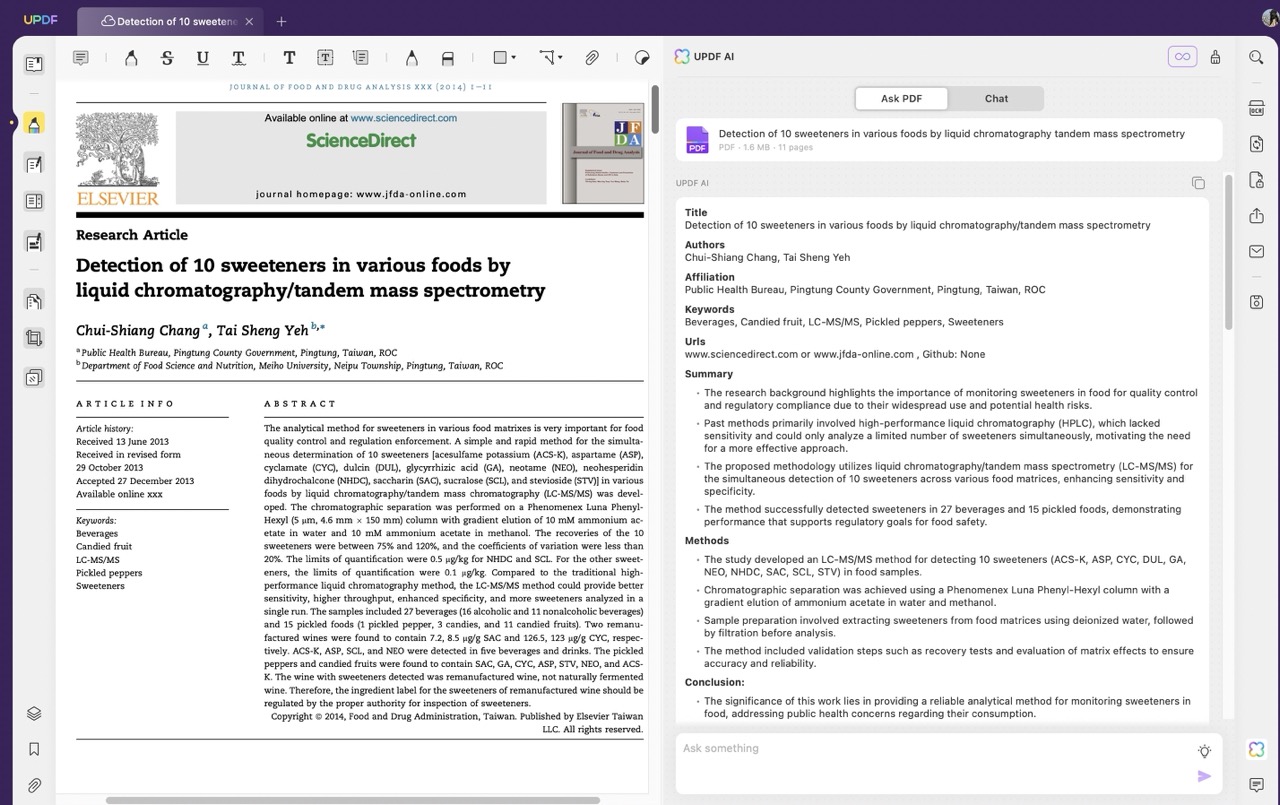The height and width of the screenshot is (805, 1280).
Task: Select the Underline text tool
Action: (x=203, y=58)
